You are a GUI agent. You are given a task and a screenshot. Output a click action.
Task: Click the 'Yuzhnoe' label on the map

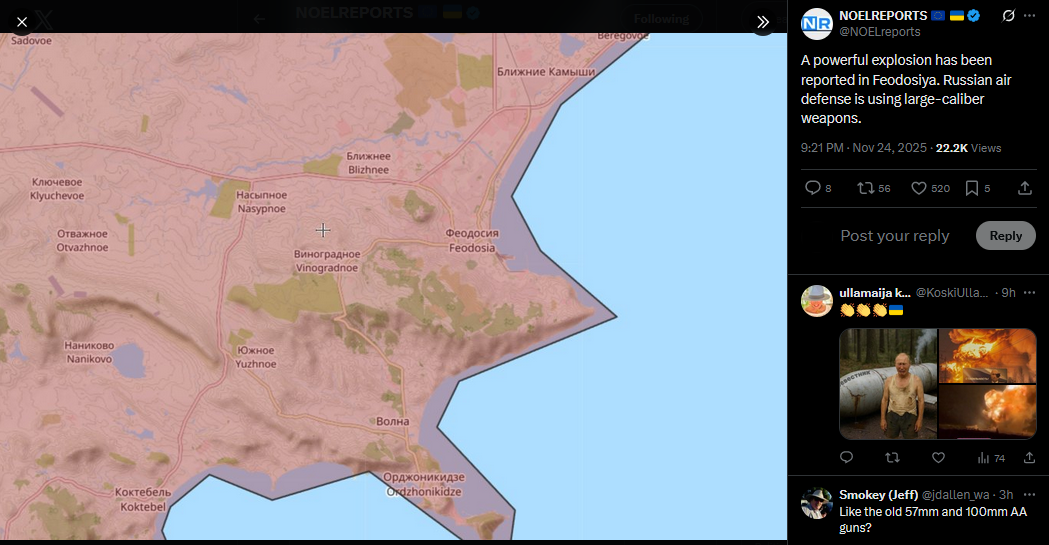[256, 364]
